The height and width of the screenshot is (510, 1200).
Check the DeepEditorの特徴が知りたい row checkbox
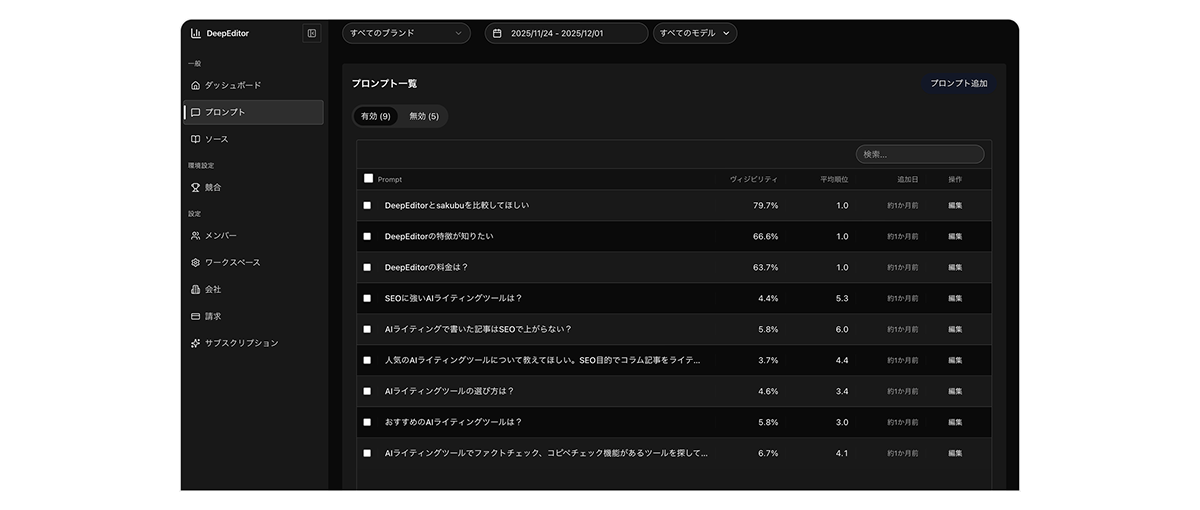(367, 236)
